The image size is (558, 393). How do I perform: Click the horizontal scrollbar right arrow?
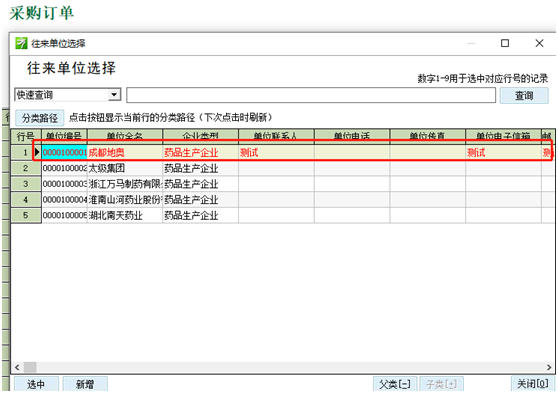click(549, 367)
